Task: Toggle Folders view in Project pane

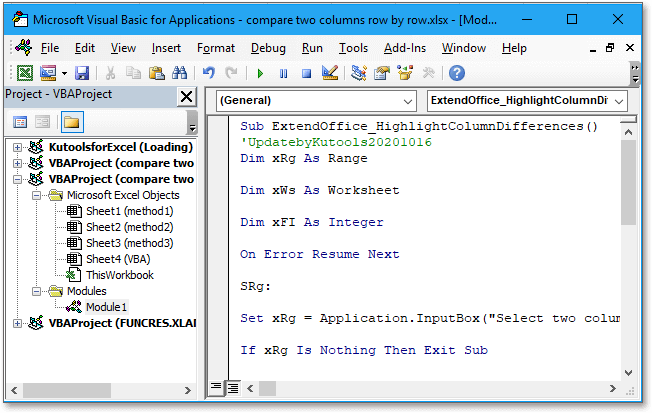Action: pyautogui.click(x=72, y=122)
